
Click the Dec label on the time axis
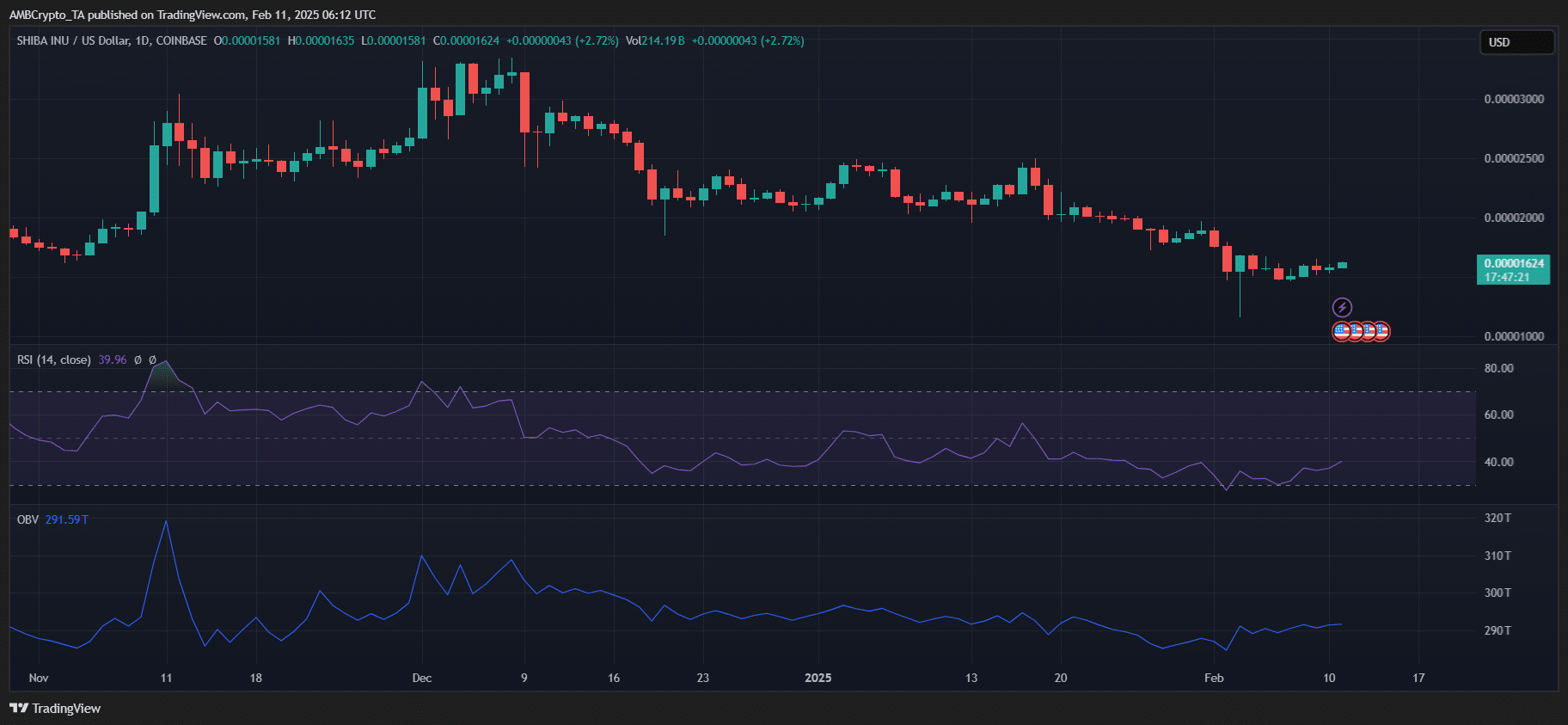(421, 678)
